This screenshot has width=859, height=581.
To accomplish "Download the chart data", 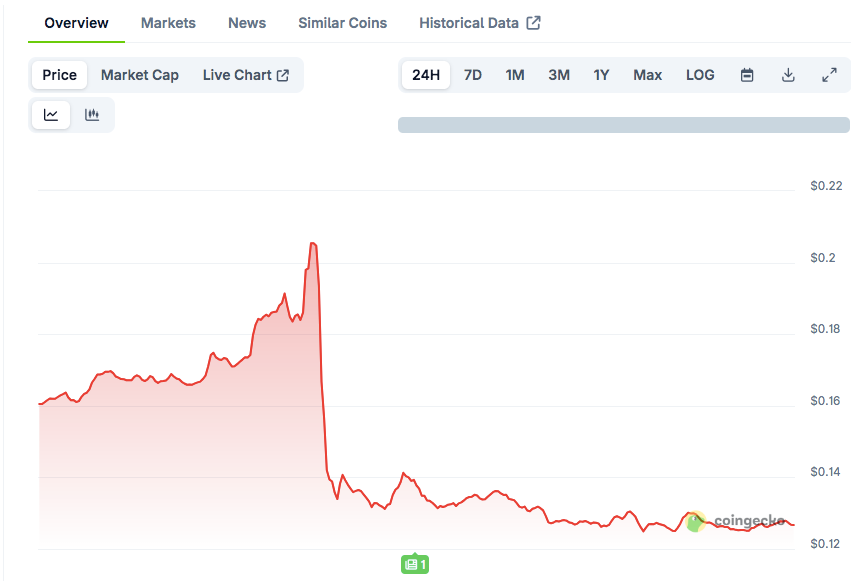I will coord(788,75).
